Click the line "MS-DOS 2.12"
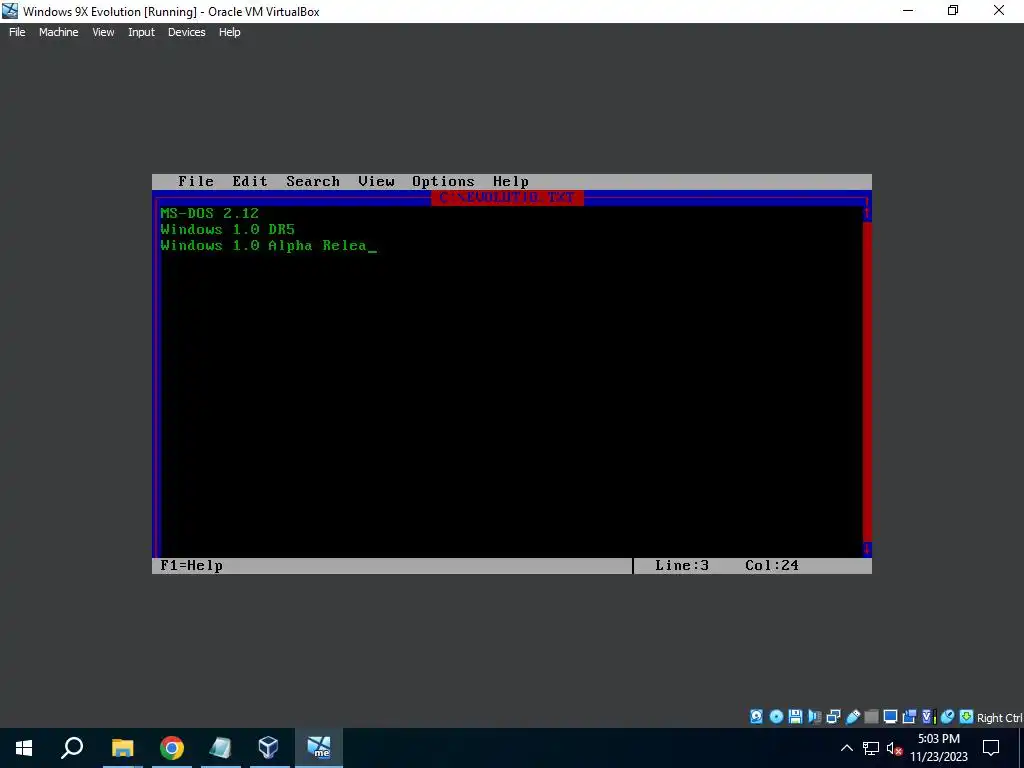 click(x=210, y=214)
